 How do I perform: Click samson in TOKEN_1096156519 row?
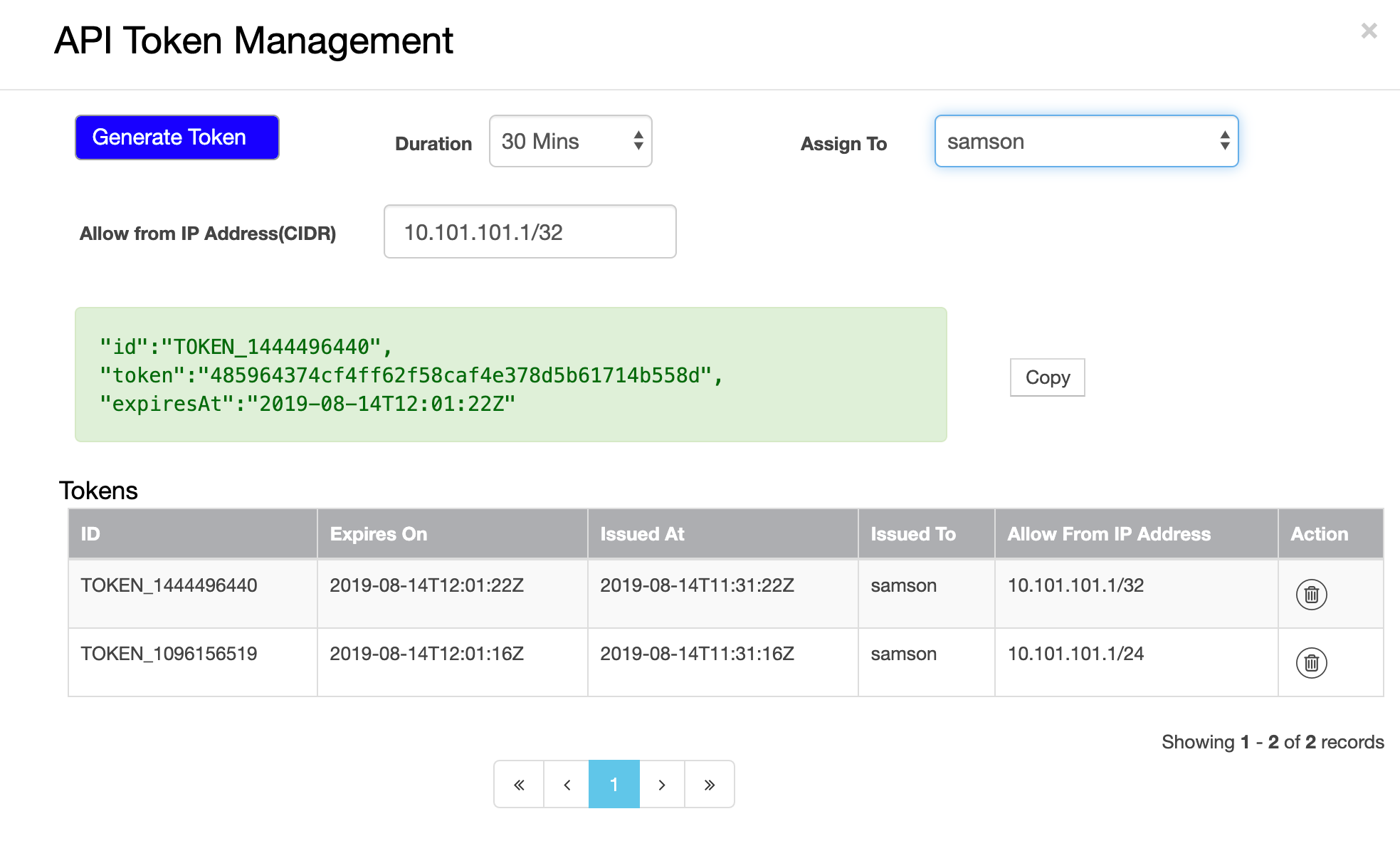[x=904, y=654]
